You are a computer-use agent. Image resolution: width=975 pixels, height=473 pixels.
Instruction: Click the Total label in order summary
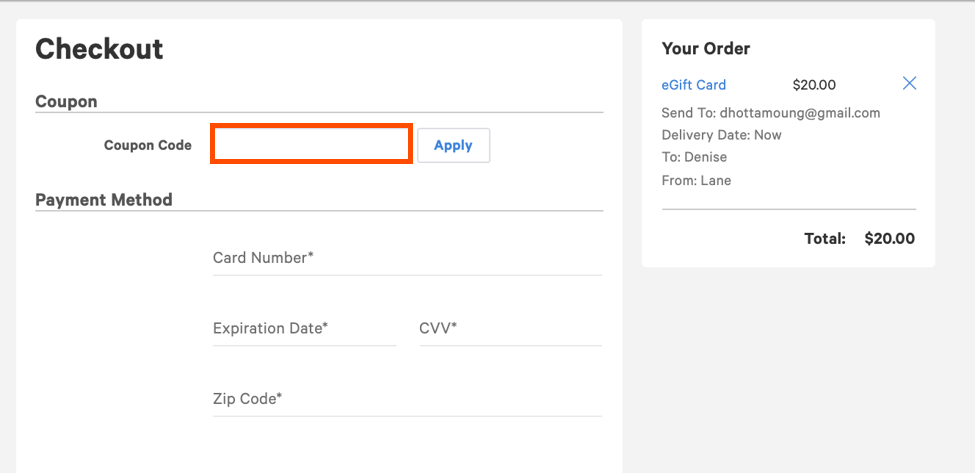point(825,239)
